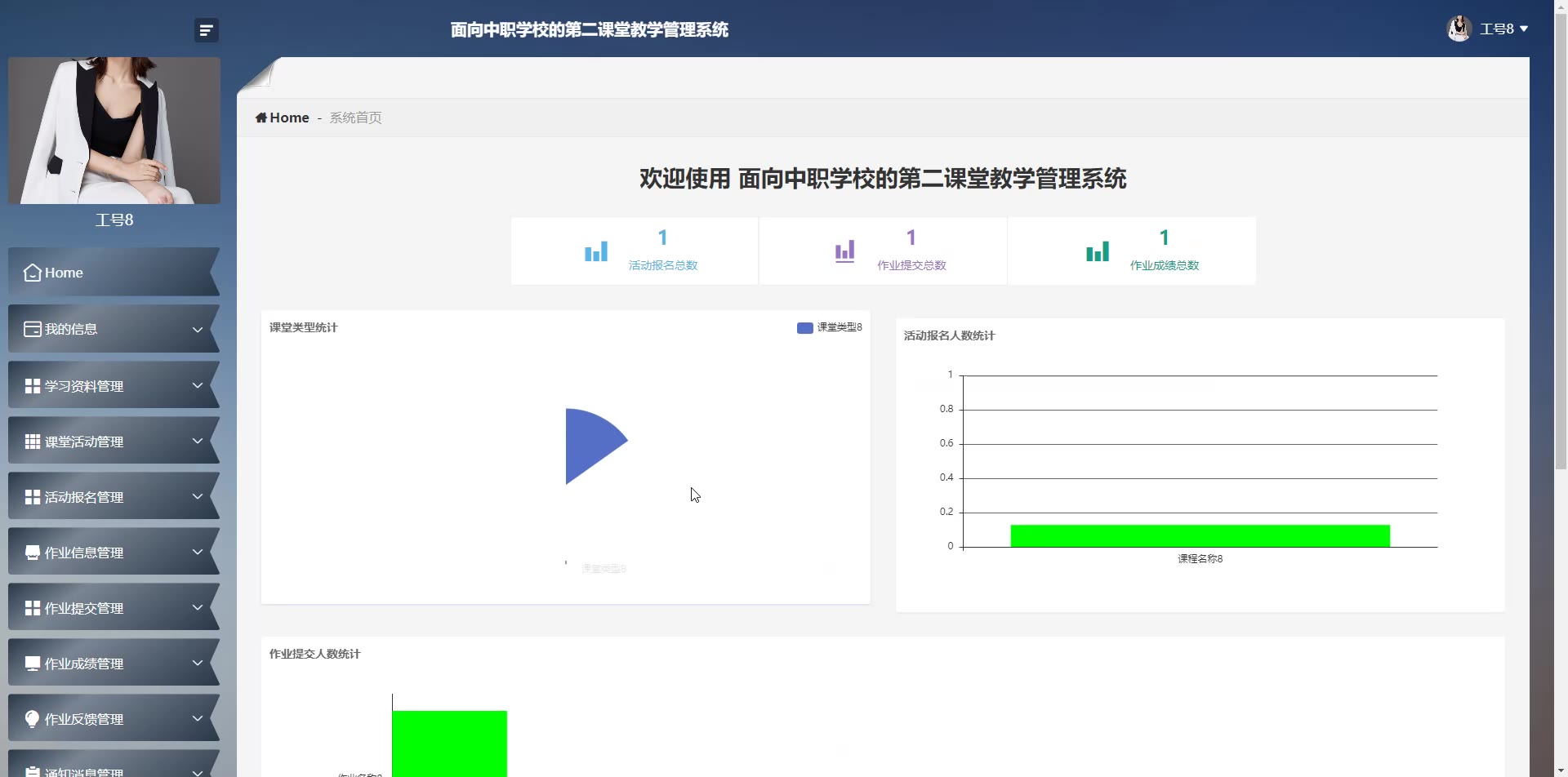Click the home icon in sidebar
Viewport: 1568px width, 777px height.
[33, 273]
